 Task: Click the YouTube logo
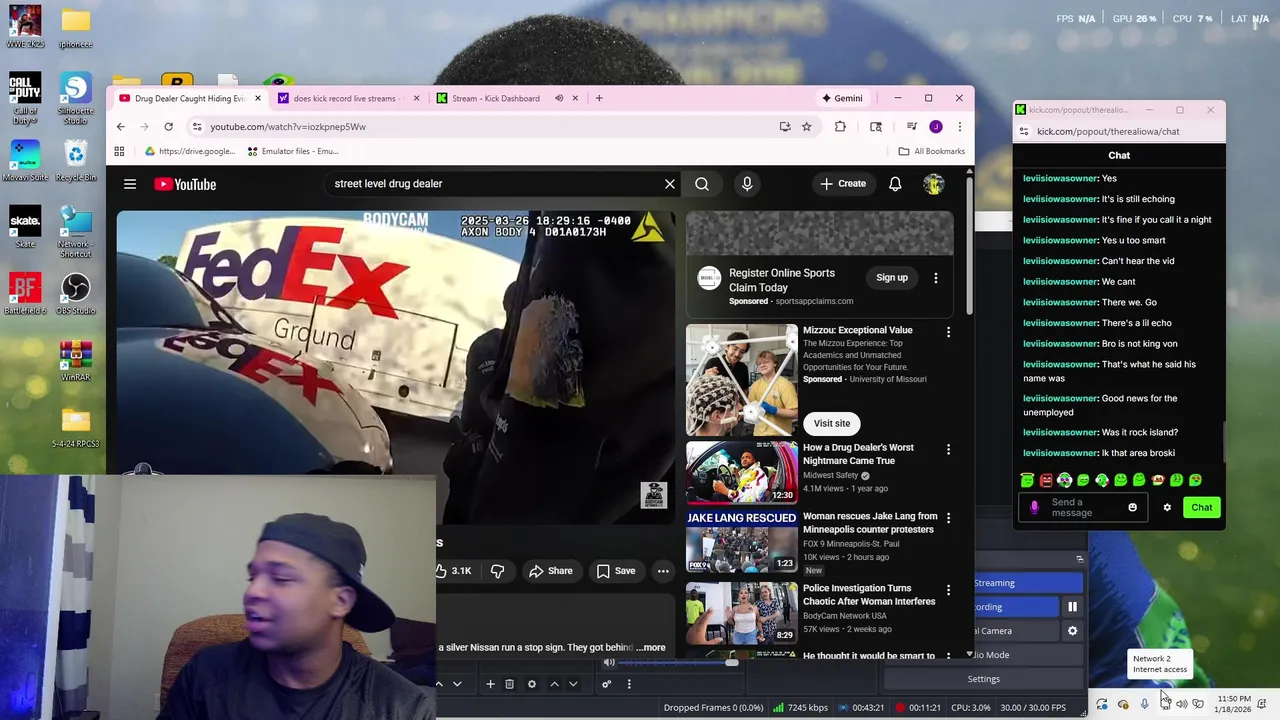(x=185, y=184)
